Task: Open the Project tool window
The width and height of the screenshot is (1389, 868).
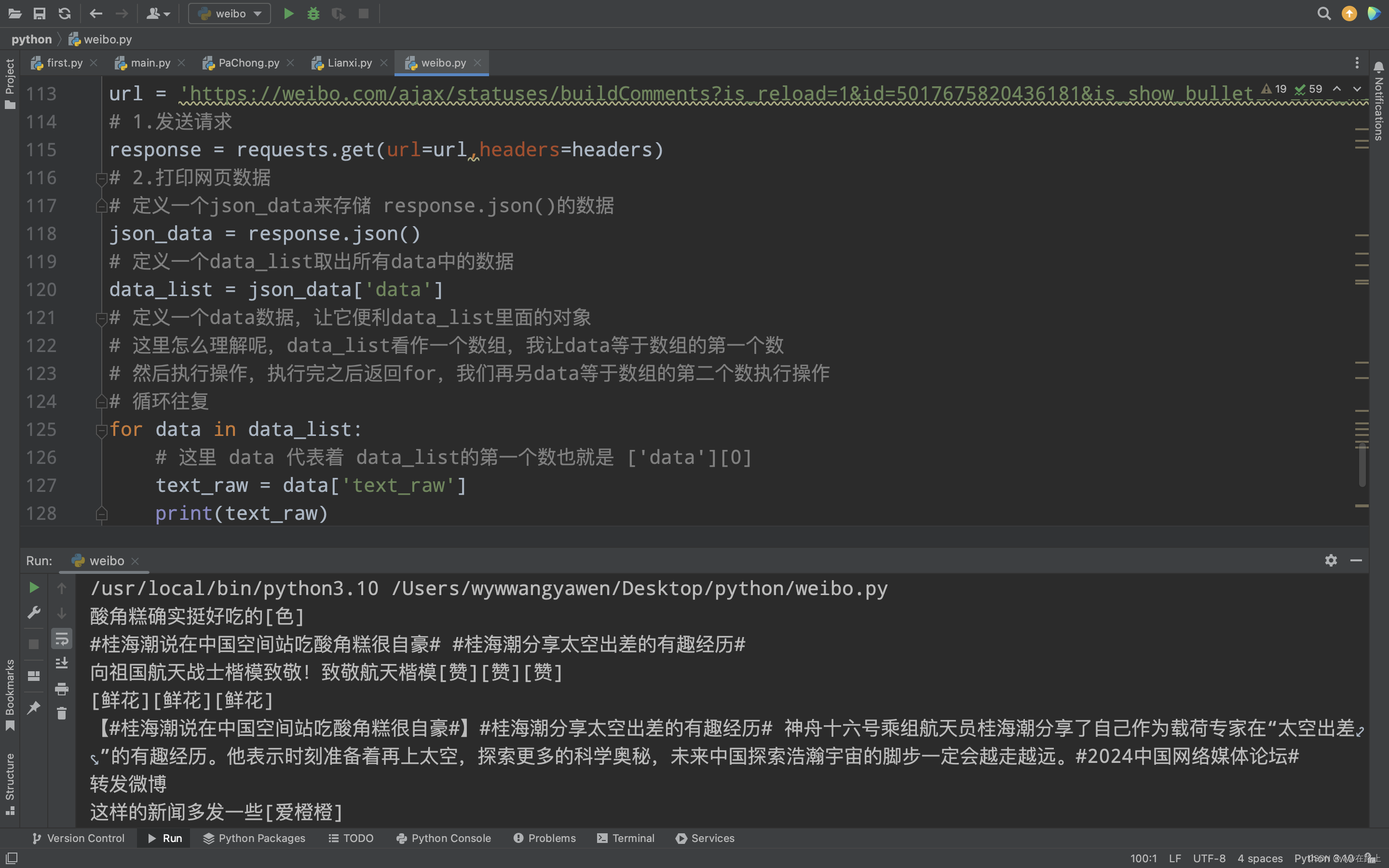Action: [x=10, y=83]
